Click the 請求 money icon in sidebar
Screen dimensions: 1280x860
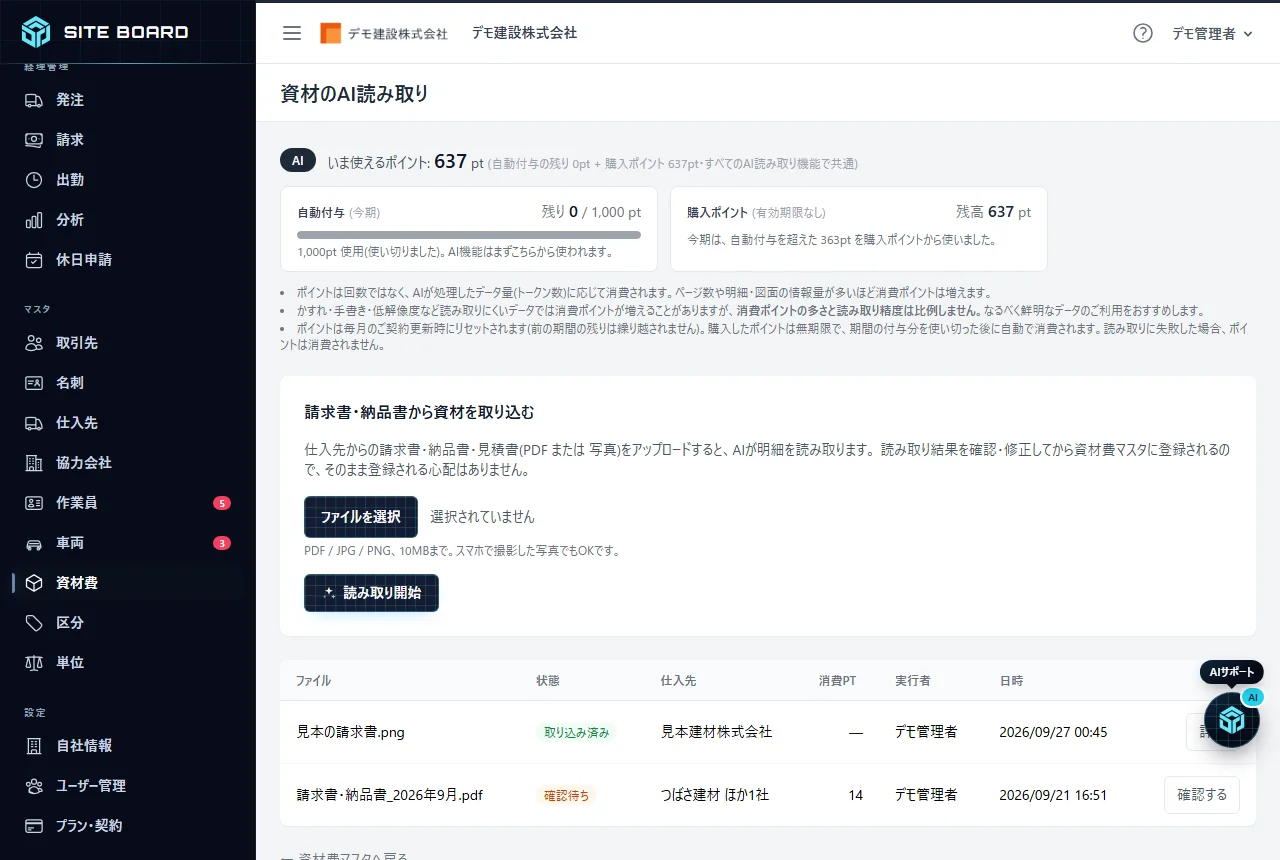pos(34,140)
